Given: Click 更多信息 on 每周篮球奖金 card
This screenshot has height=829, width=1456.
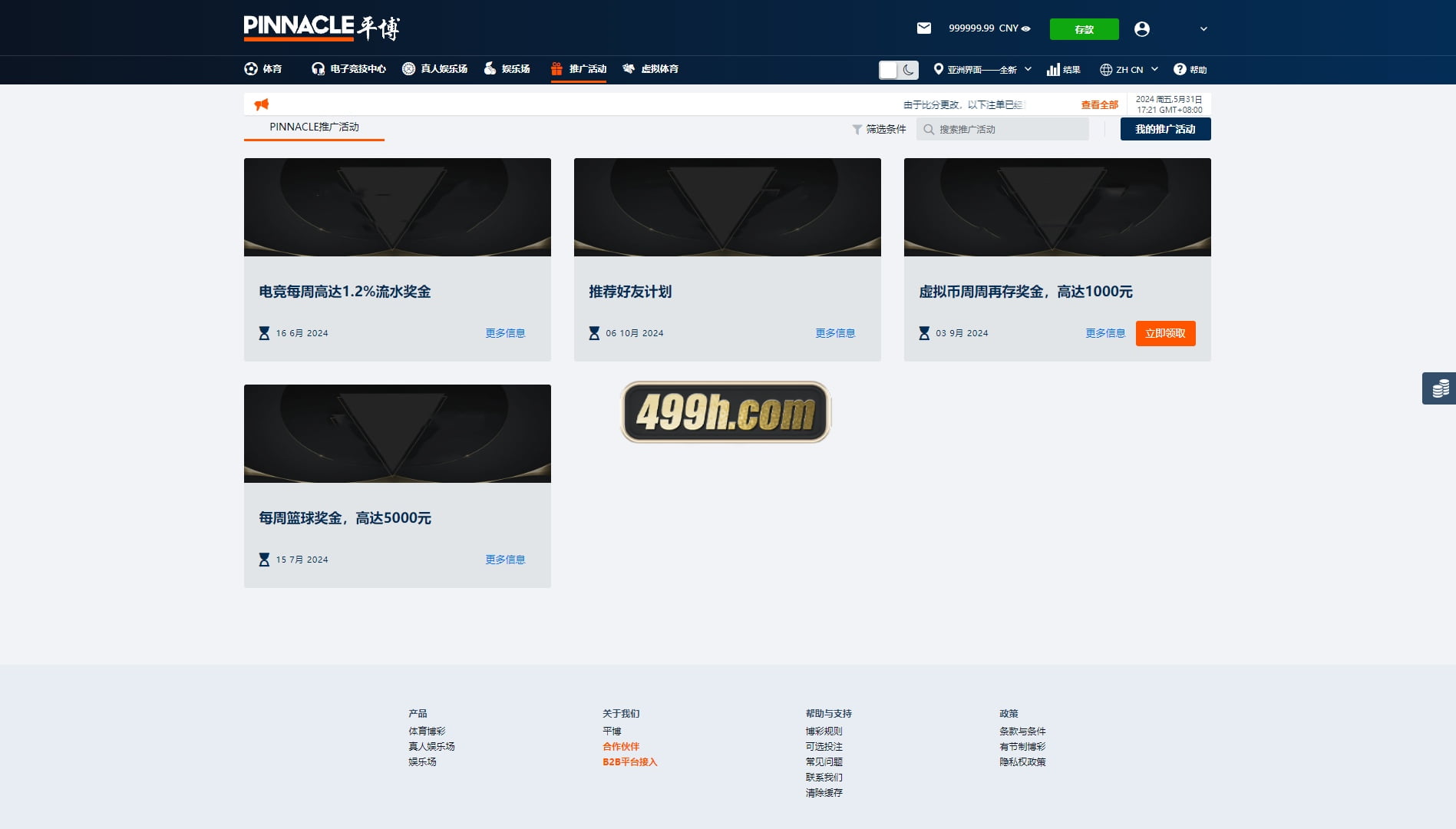Looking at the screenshot, I should click(505, 560).
